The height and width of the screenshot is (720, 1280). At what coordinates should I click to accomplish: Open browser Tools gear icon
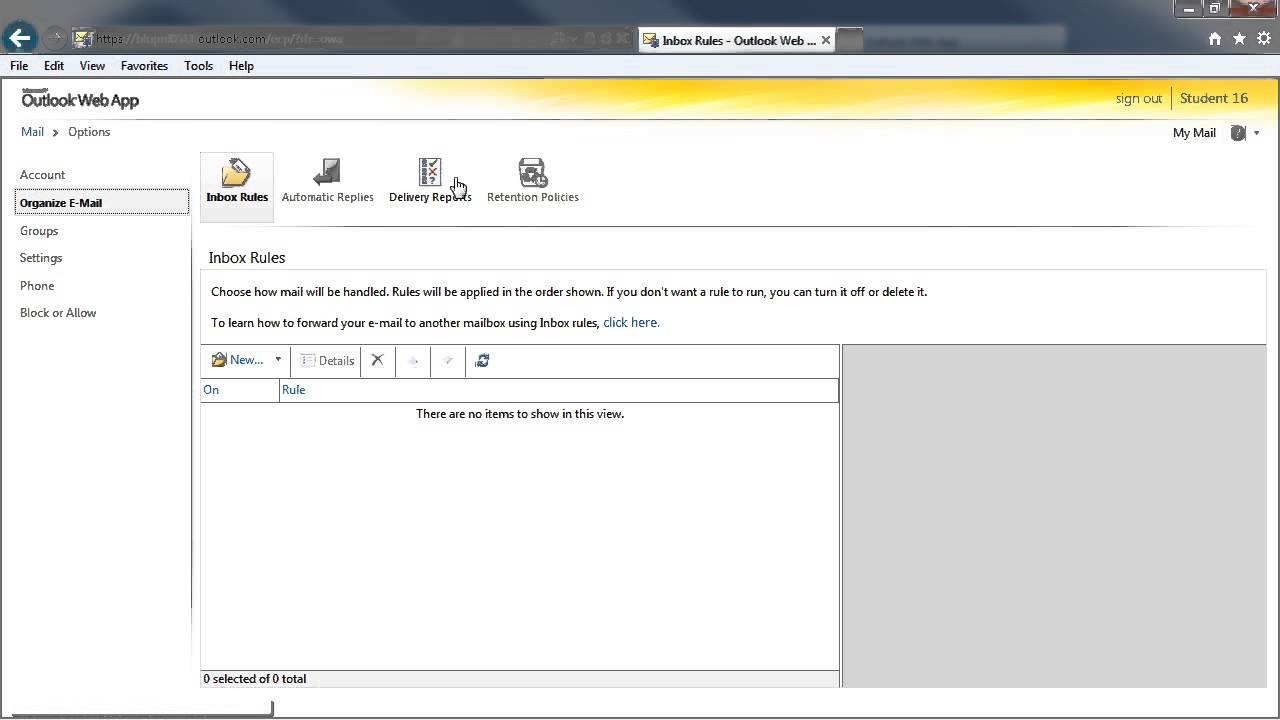(x=1264, y=39)
